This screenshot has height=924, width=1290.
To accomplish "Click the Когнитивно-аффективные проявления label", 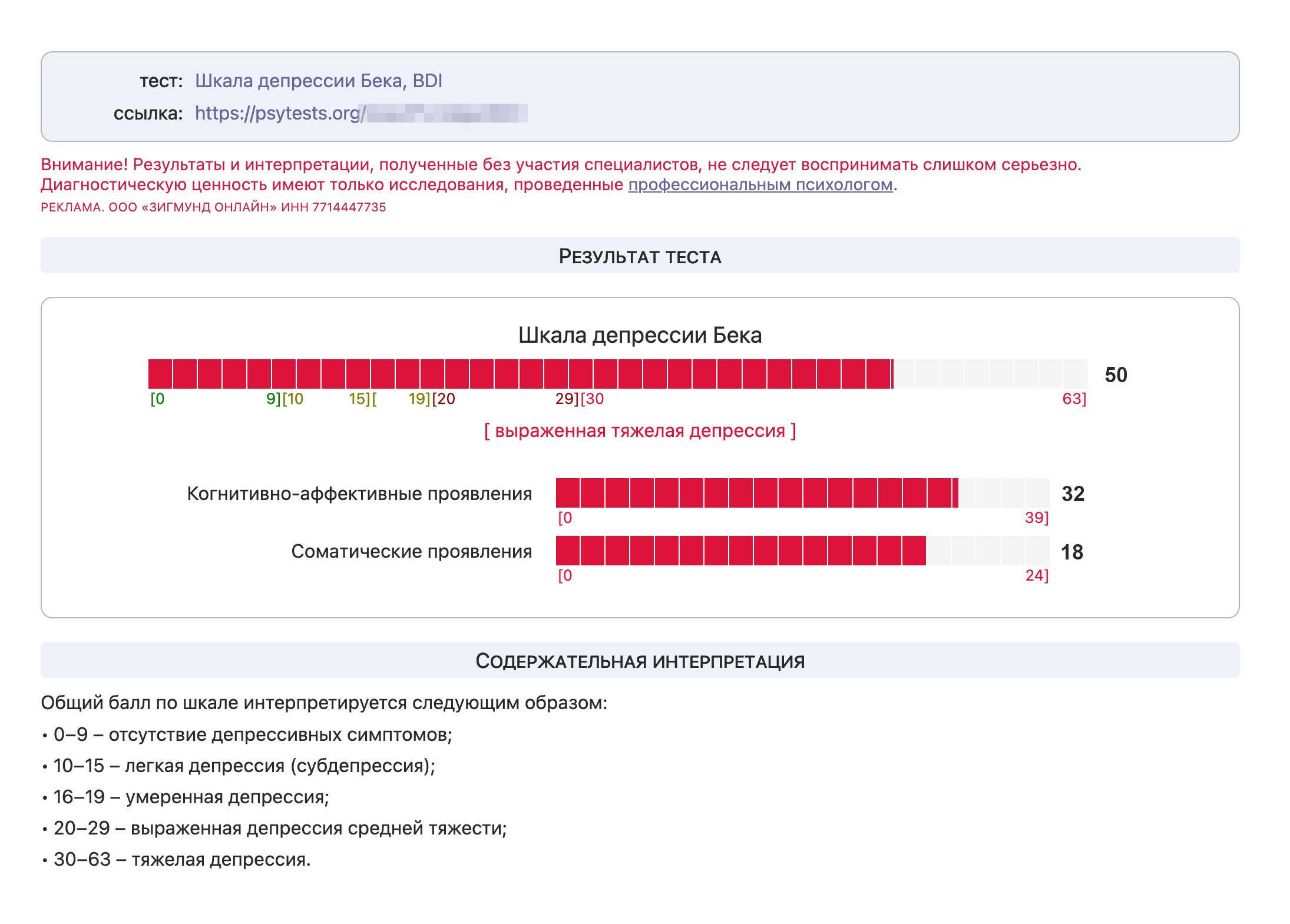I will [x=359, y=494].
